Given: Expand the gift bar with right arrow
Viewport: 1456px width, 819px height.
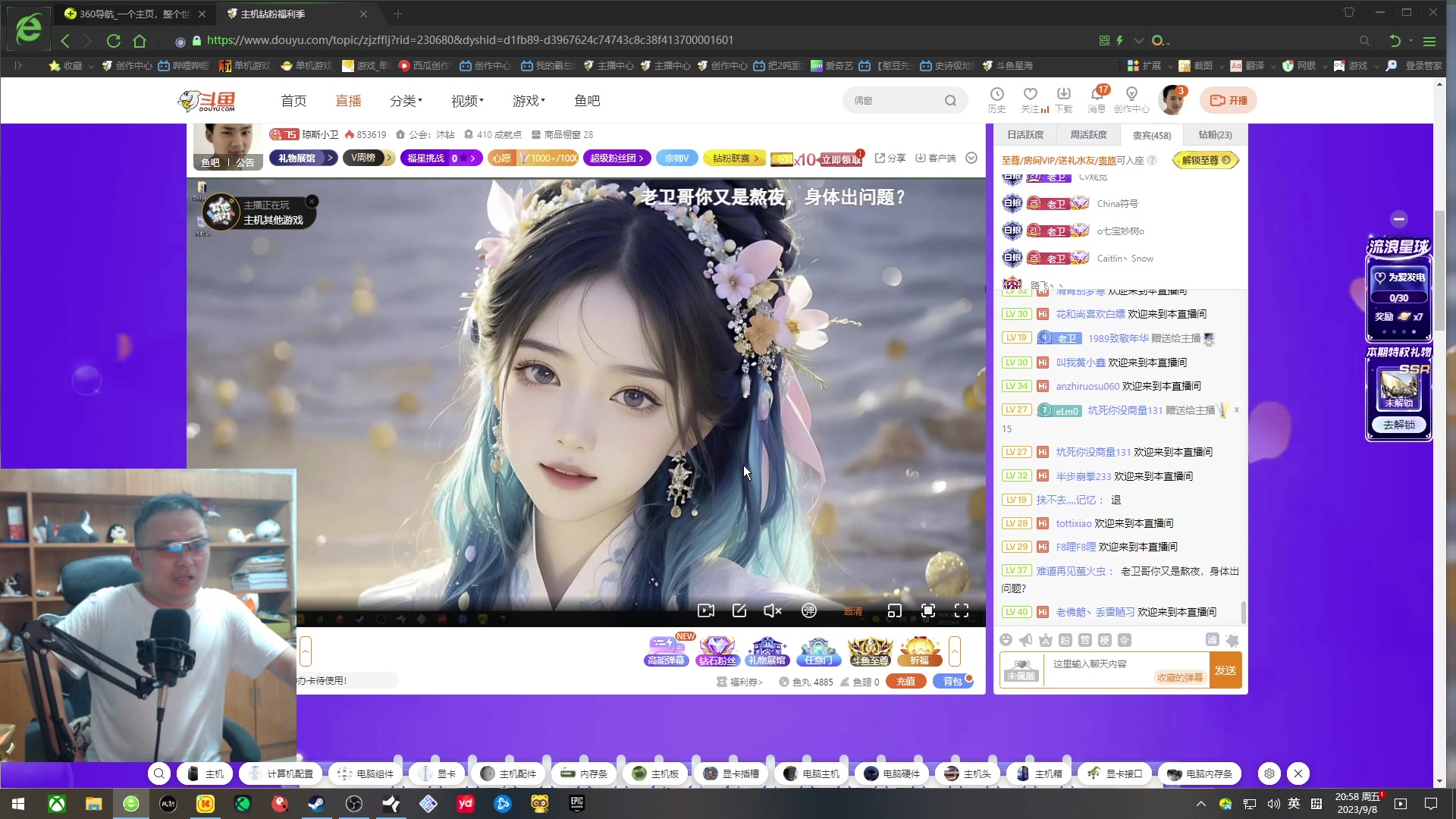Looking at the screenshot, I should coord(955,651).
